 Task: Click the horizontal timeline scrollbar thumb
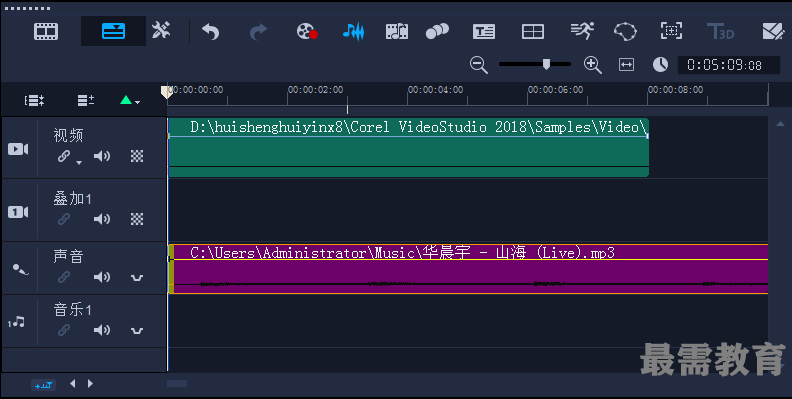coord(177,384)
